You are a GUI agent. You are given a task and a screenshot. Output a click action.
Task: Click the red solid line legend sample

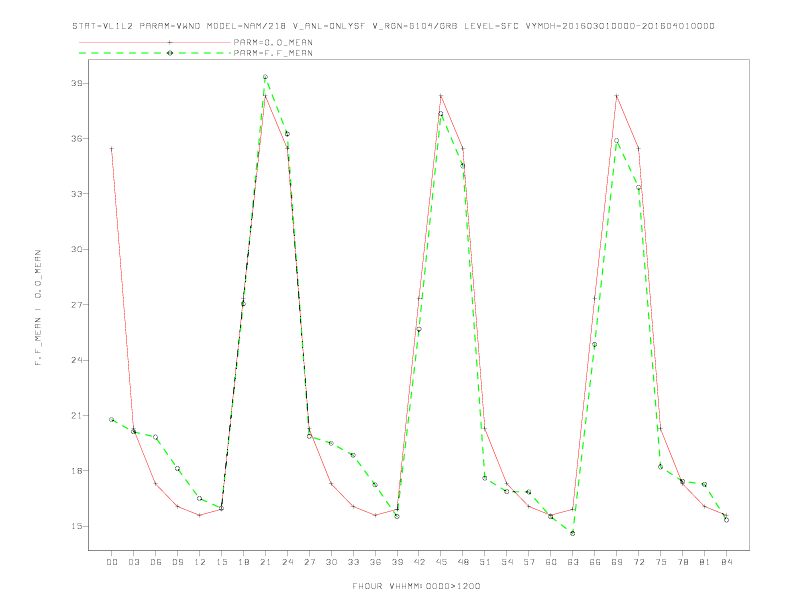(155, 42)
